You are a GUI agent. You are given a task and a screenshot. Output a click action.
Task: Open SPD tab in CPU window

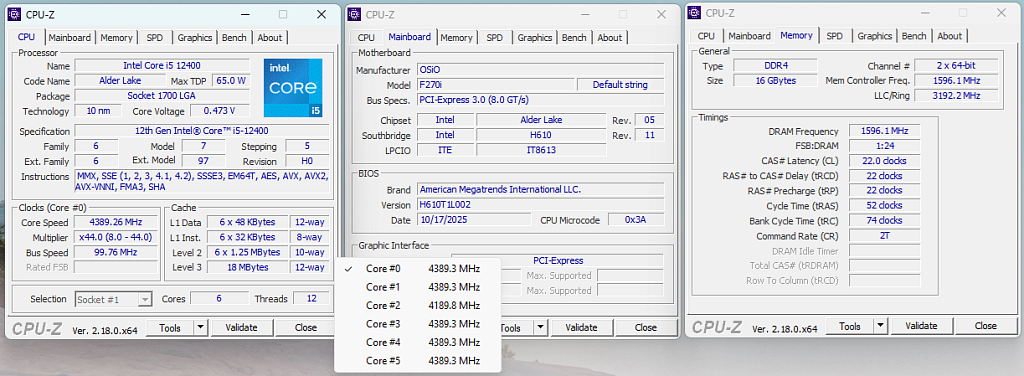click(x=155, y=38)
